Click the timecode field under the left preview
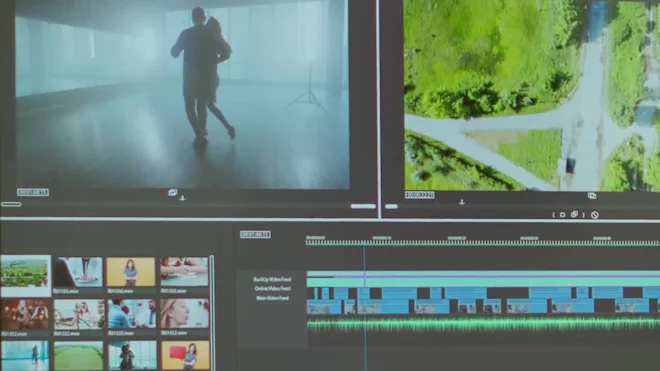The width and height of the screenshot is (660, 371). pyautogui.click(x=33, y=192)
